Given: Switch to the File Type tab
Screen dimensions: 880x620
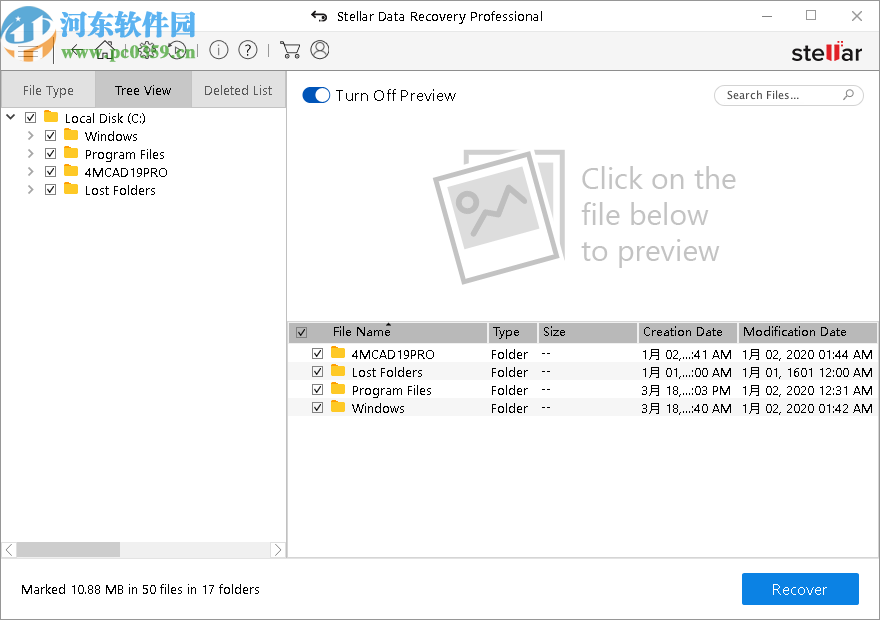Looking at the screenshot, I should (47, 90).
